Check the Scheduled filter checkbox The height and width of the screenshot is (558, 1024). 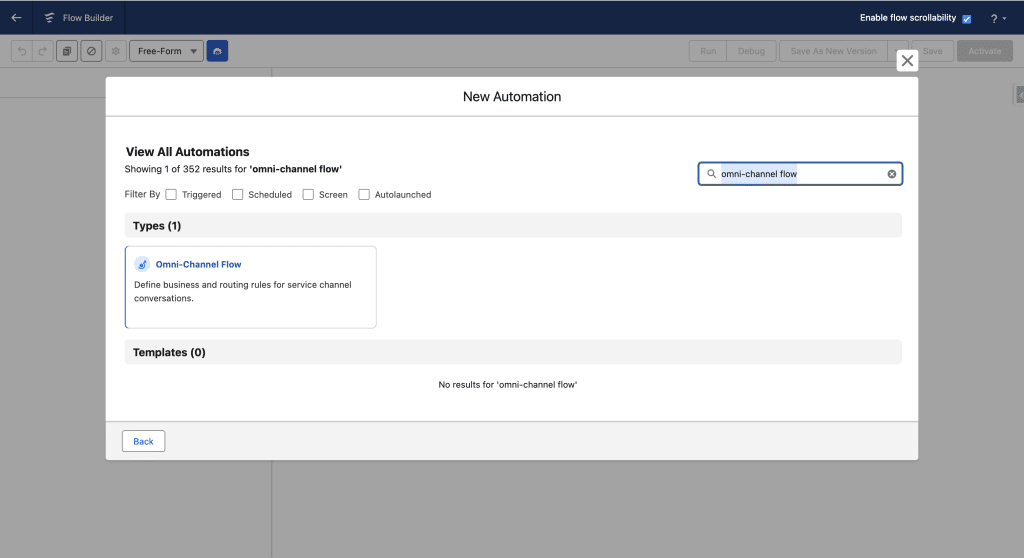[x=238, y=194]
